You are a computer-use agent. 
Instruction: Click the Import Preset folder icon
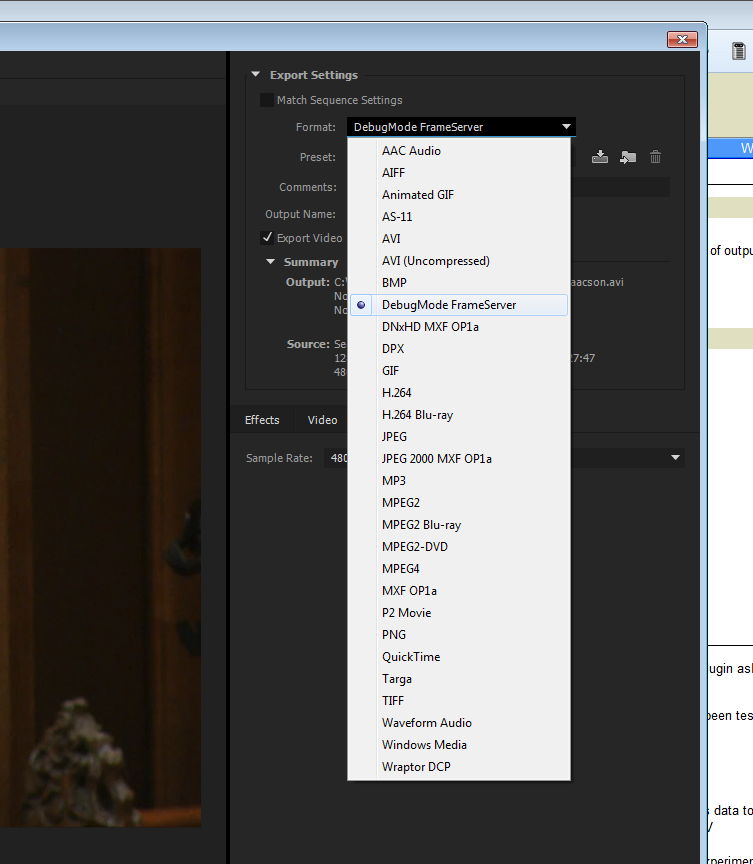(x=627, y=157)
